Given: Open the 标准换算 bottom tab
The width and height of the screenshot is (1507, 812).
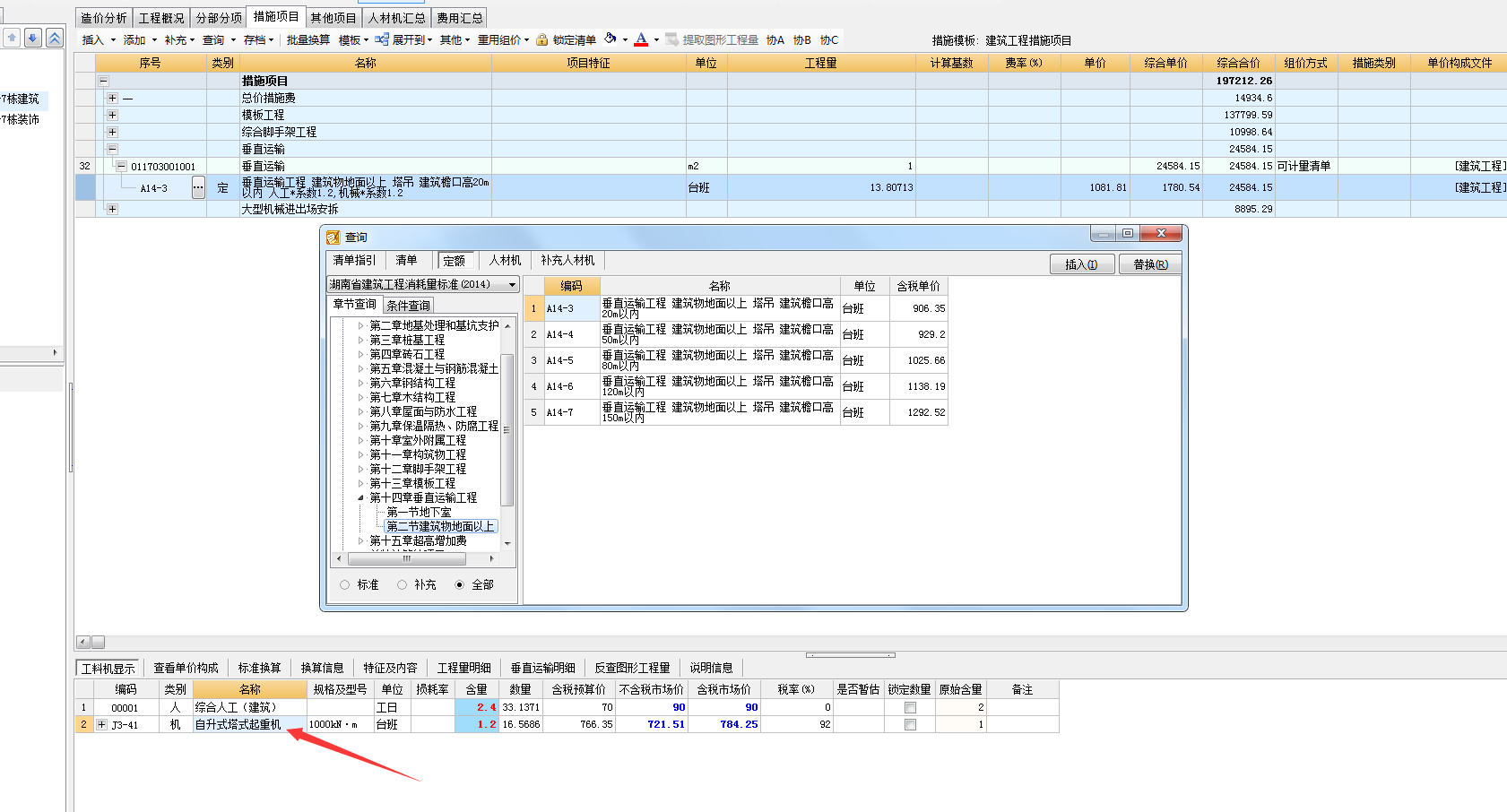Looking at the screenshot, I should tap(260, 668).
